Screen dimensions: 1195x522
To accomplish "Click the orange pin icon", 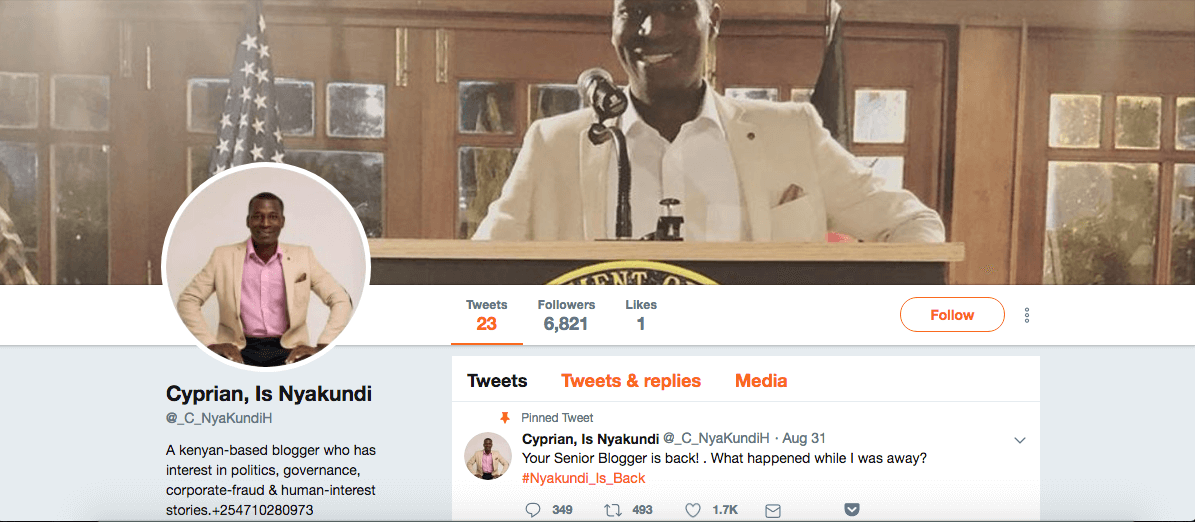I will pyautogui.click(x=504, y=418).
